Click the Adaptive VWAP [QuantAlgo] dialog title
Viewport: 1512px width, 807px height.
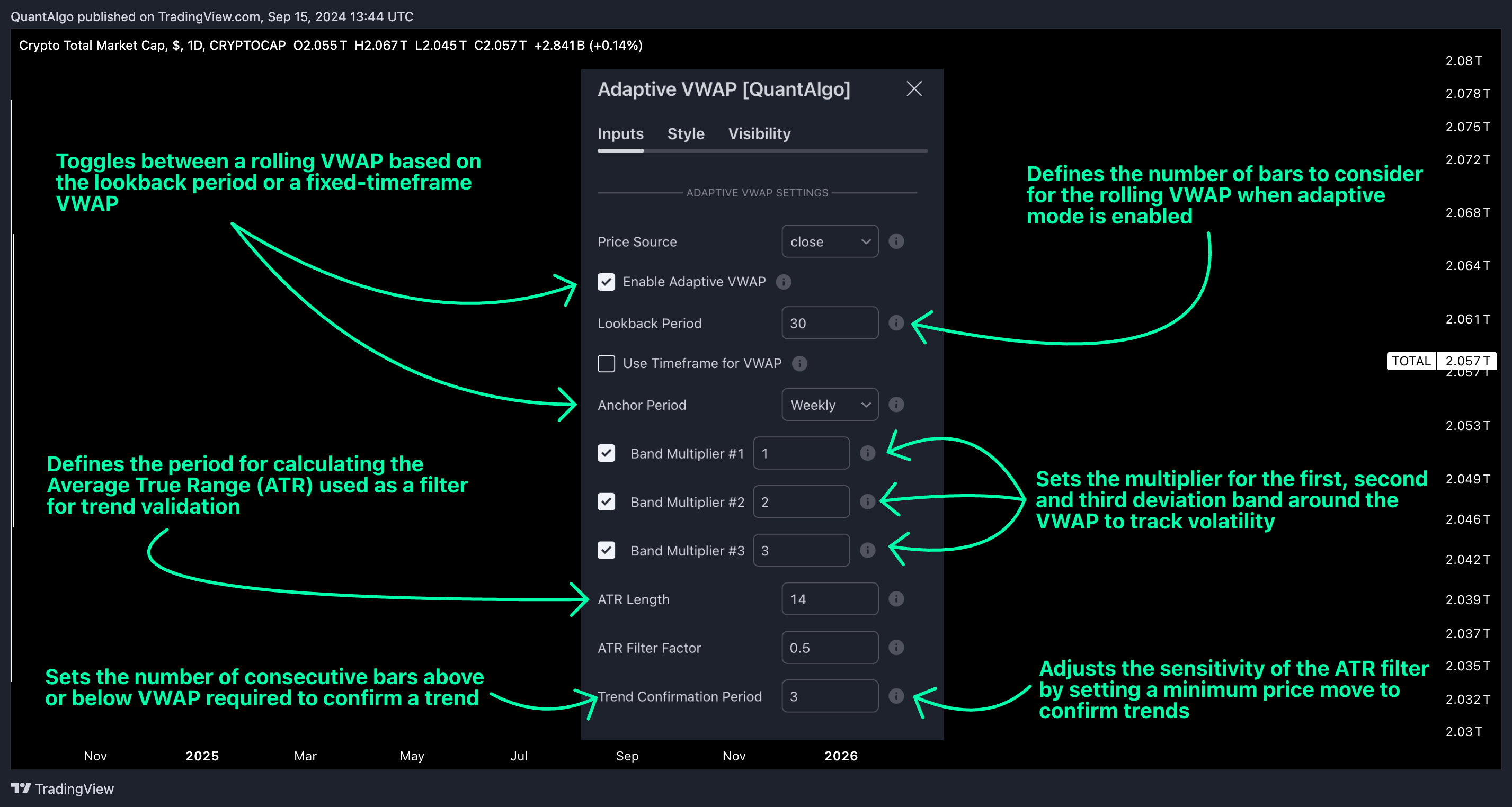pyautogui.click(x=724, y=89)
